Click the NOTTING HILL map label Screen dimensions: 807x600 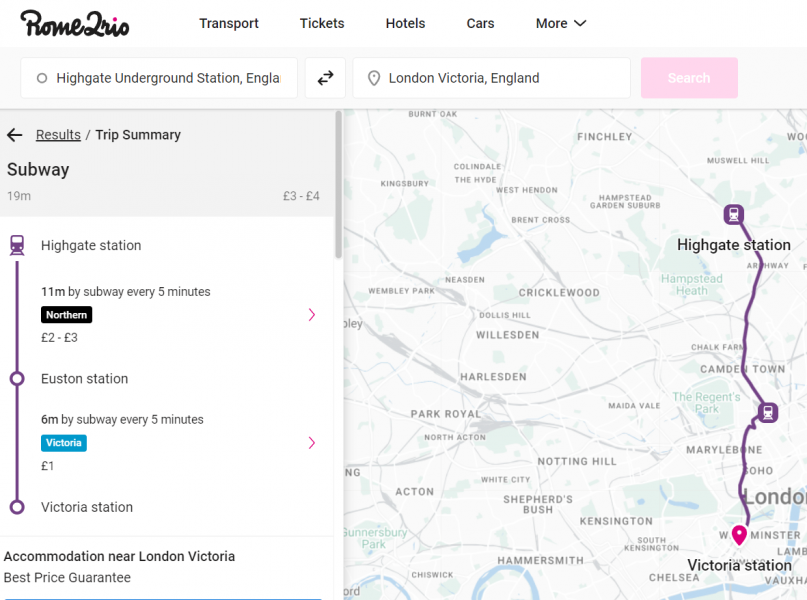(x=577, y=462)
